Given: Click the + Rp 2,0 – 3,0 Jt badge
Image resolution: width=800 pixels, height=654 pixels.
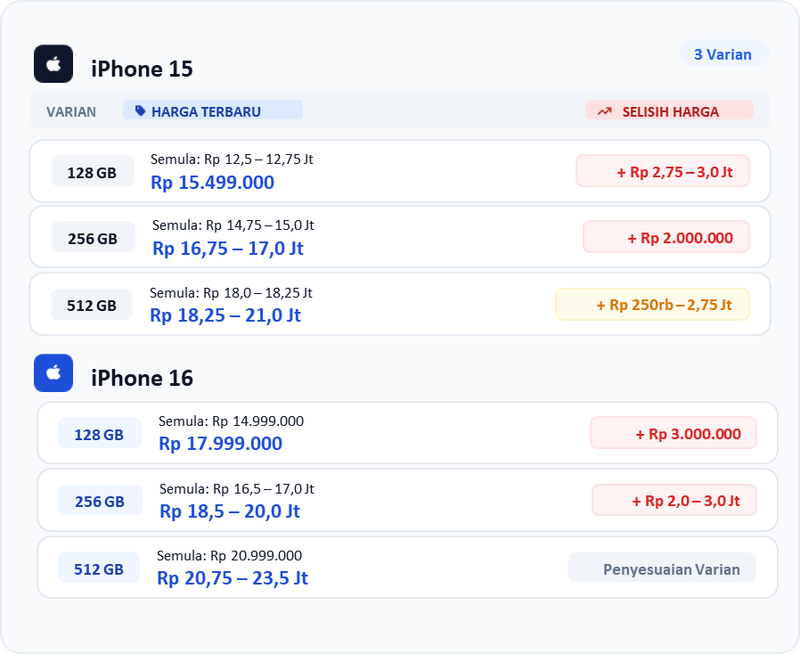Looking at the screenshot, I should pyautogui.click(x=674, y=500).
